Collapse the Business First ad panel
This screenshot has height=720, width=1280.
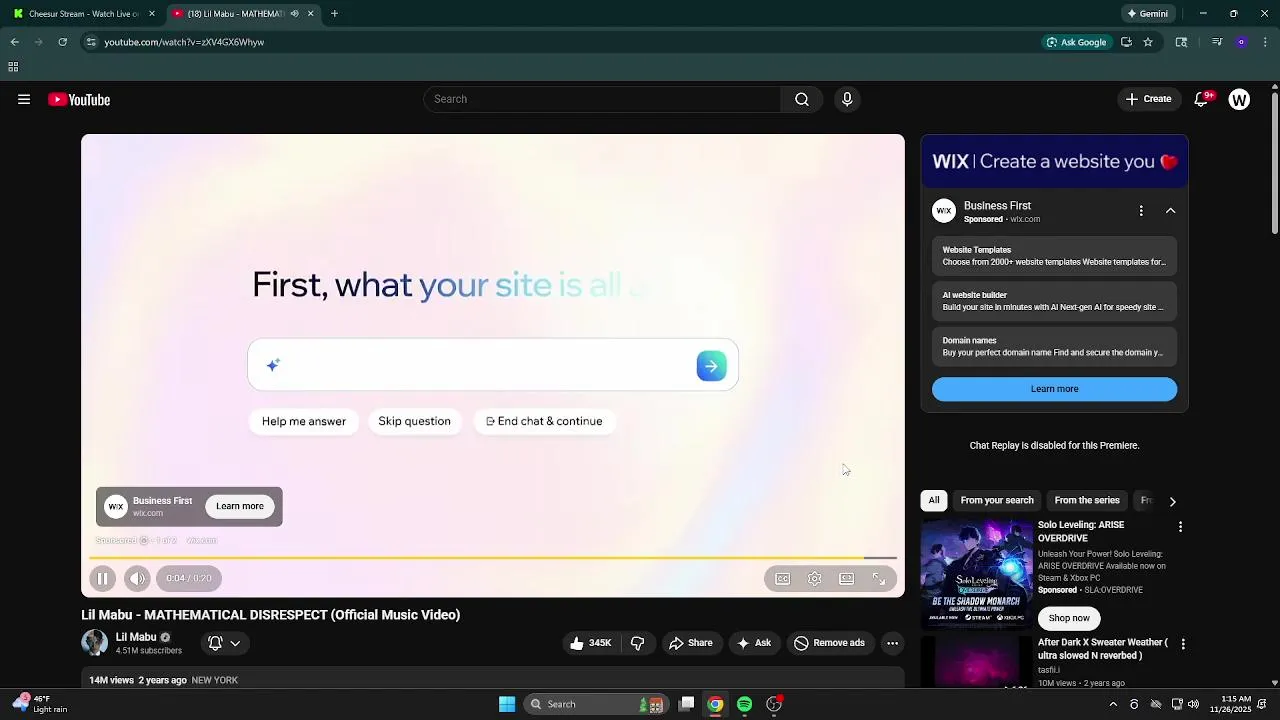point(1170,211)
